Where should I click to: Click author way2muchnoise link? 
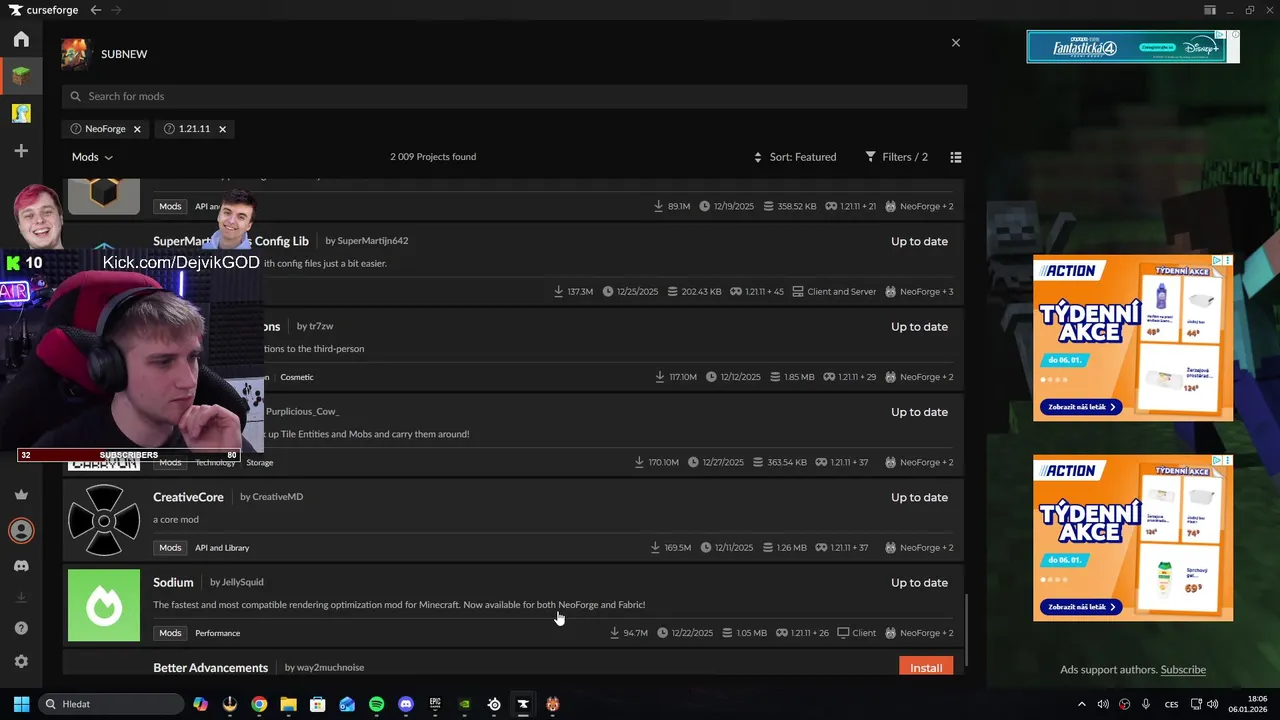330,667
